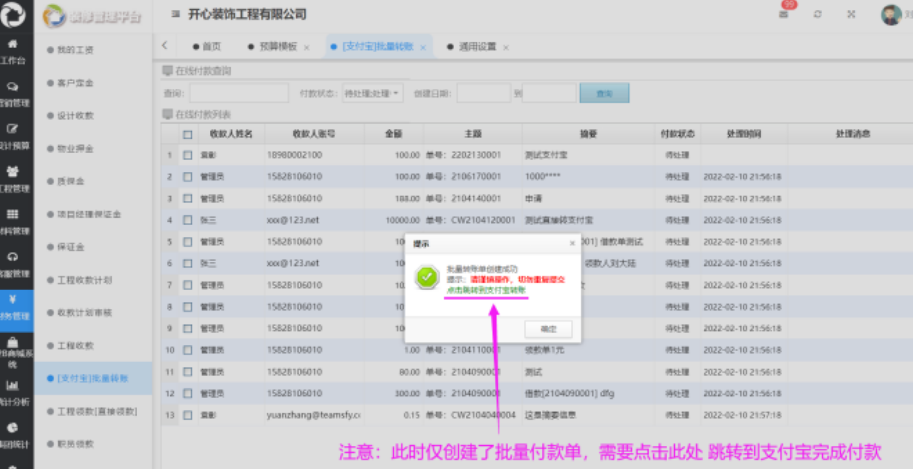The image size is (913, 469).
Task: Select checkbox for row 13 yuanzhang account
Action: coord(187,414)
